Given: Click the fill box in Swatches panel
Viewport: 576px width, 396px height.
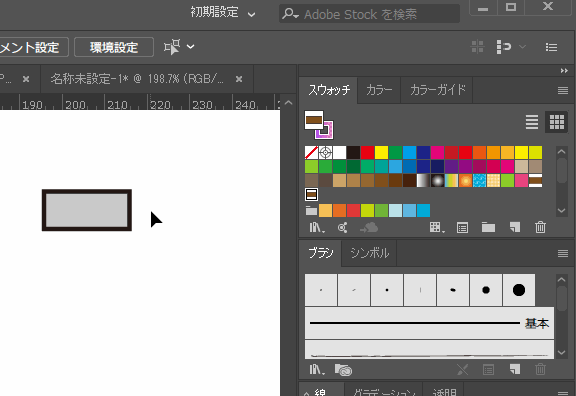Looking at the screenshot, I should coord(314,120).
